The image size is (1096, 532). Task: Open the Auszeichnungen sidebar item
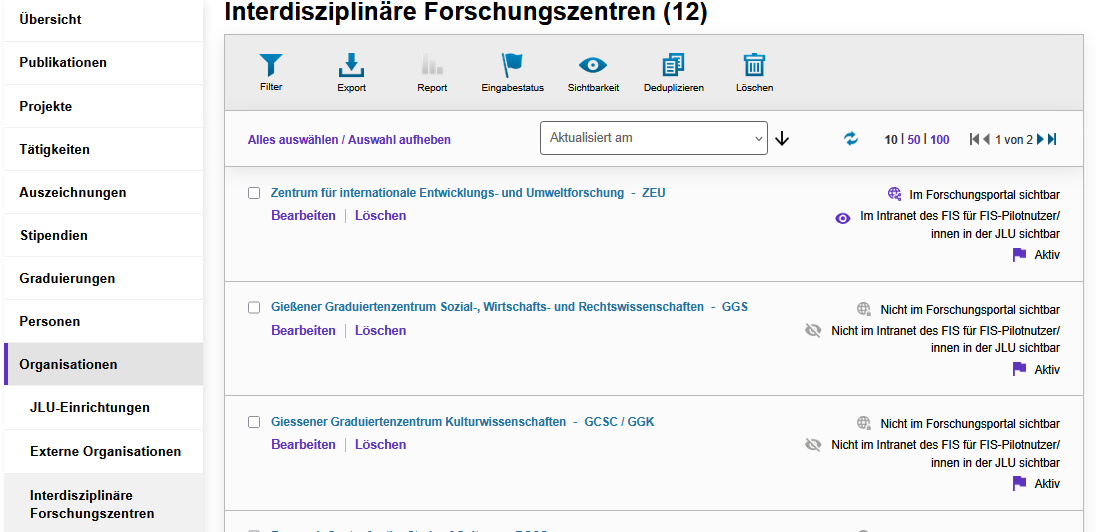103,192
